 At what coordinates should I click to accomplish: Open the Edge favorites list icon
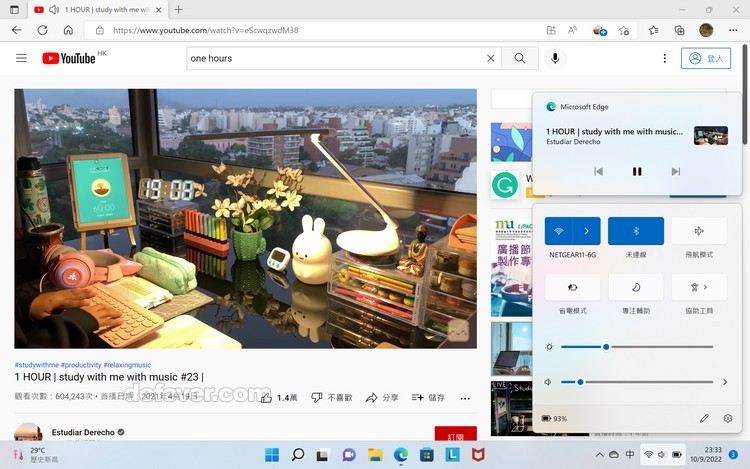tap(653, 31)
